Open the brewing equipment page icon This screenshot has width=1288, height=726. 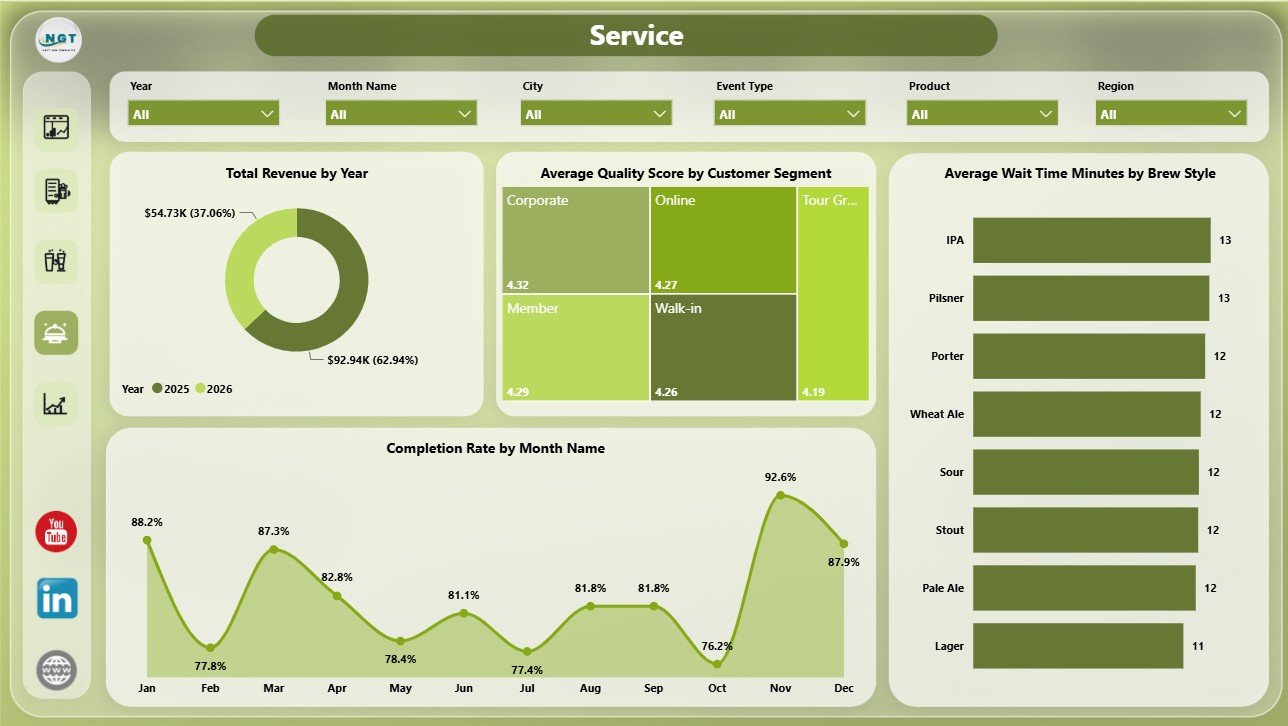click(56, 190)
